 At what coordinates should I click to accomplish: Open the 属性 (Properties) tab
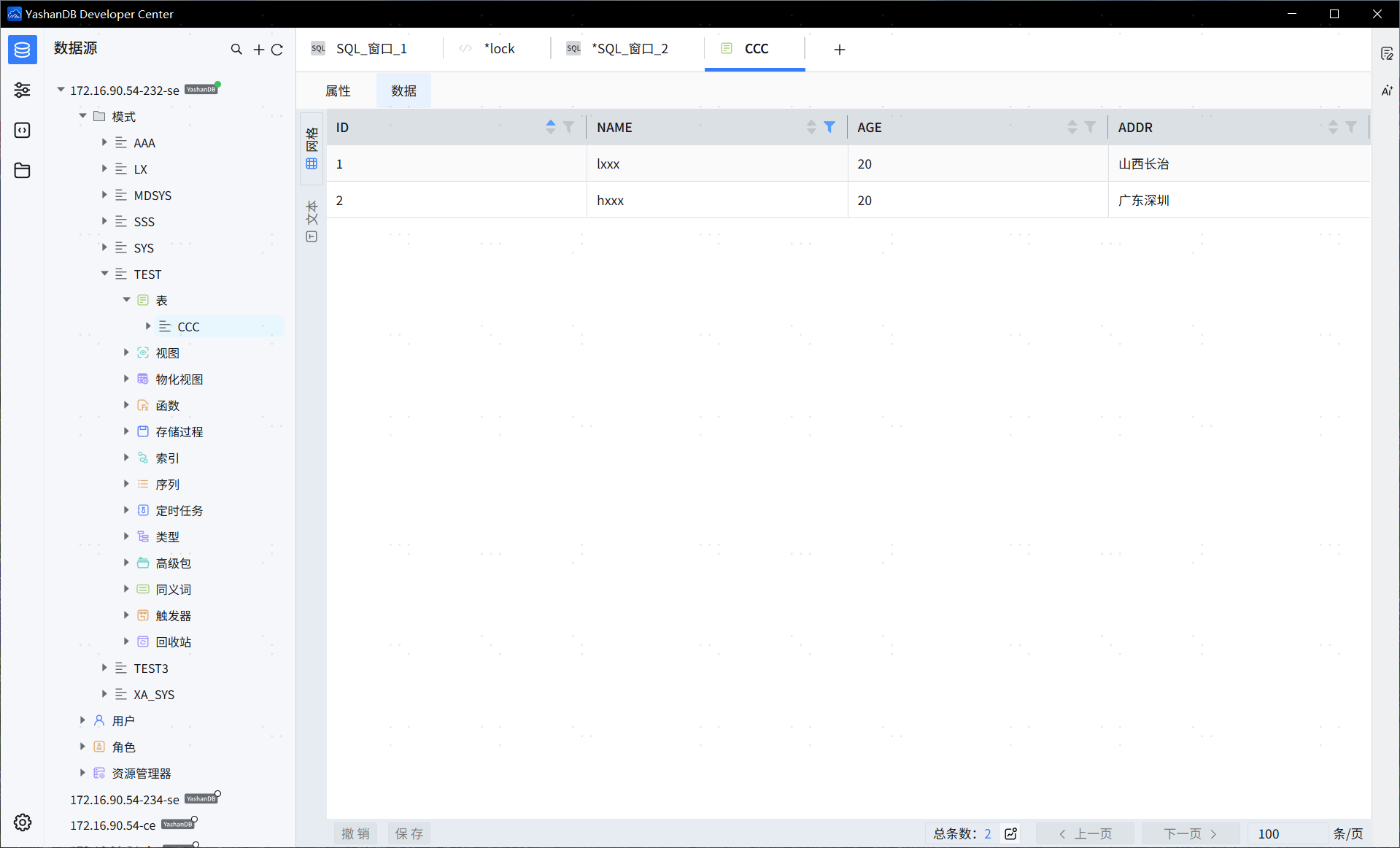click(x=338, y=90)
